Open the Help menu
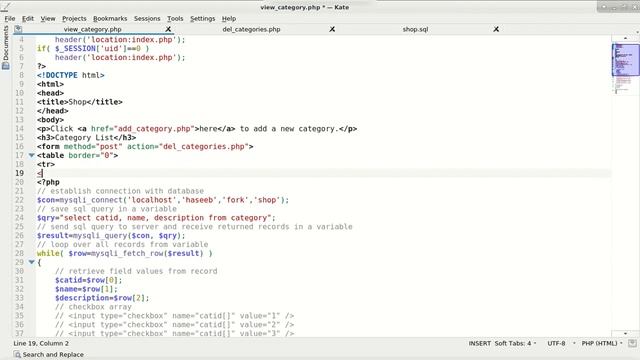The image size is (640, 360). click(229, 18)
